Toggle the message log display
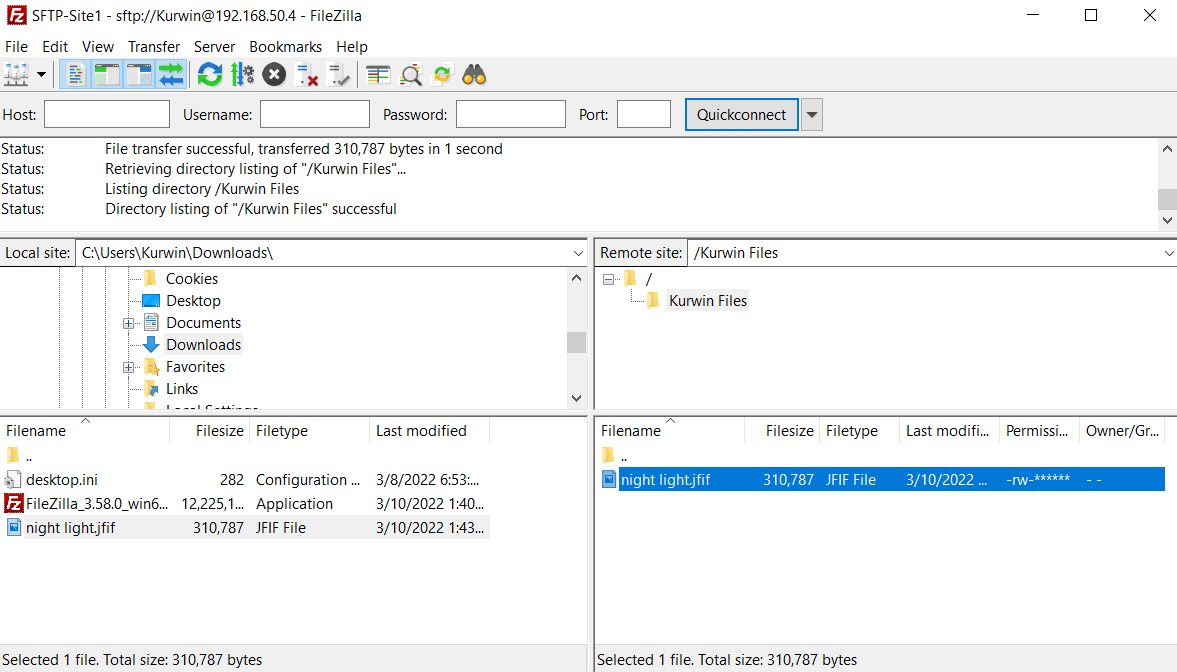This screenshot has height=672, width=1177. click(75, 74)
